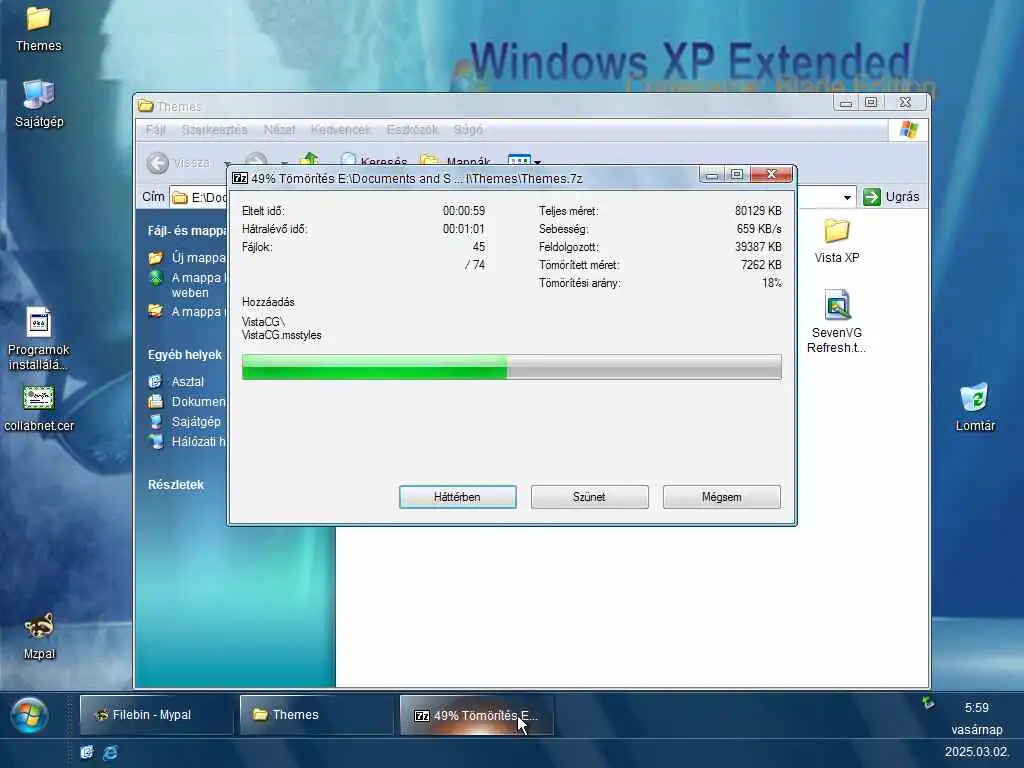Click the Start orb button
This screenshot has height=768, width=1024.
(29, 714)
